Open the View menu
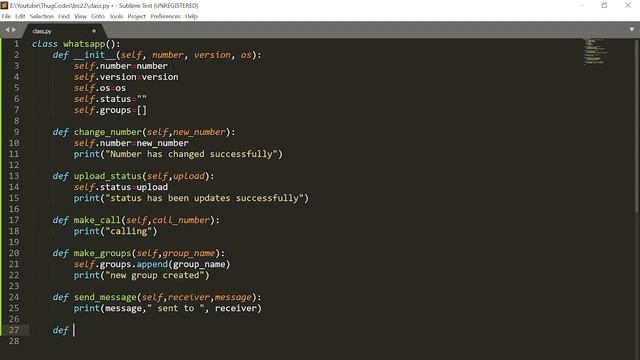This screenshot has width=640, height=360. [80, 16]
